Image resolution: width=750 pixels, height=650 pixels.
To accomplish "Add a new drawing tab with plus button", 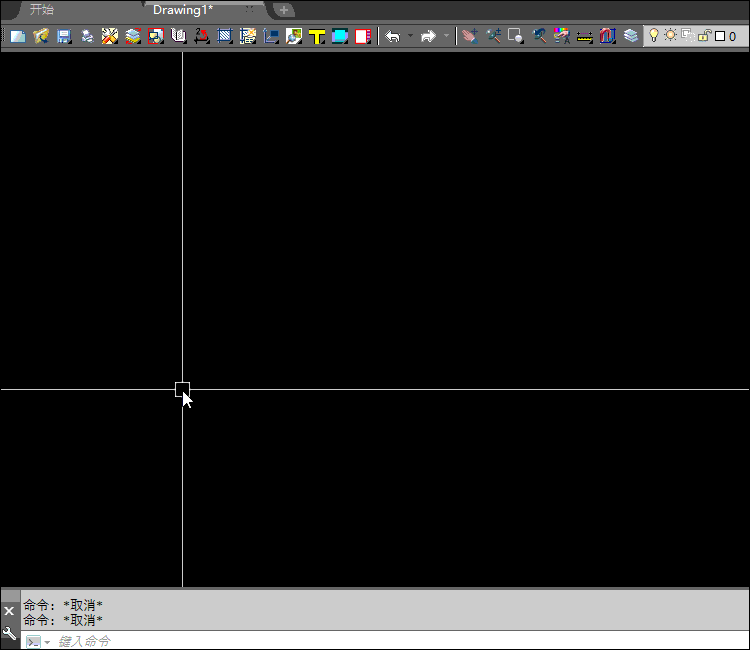I will pyautogui.click(x=284, y=10).
